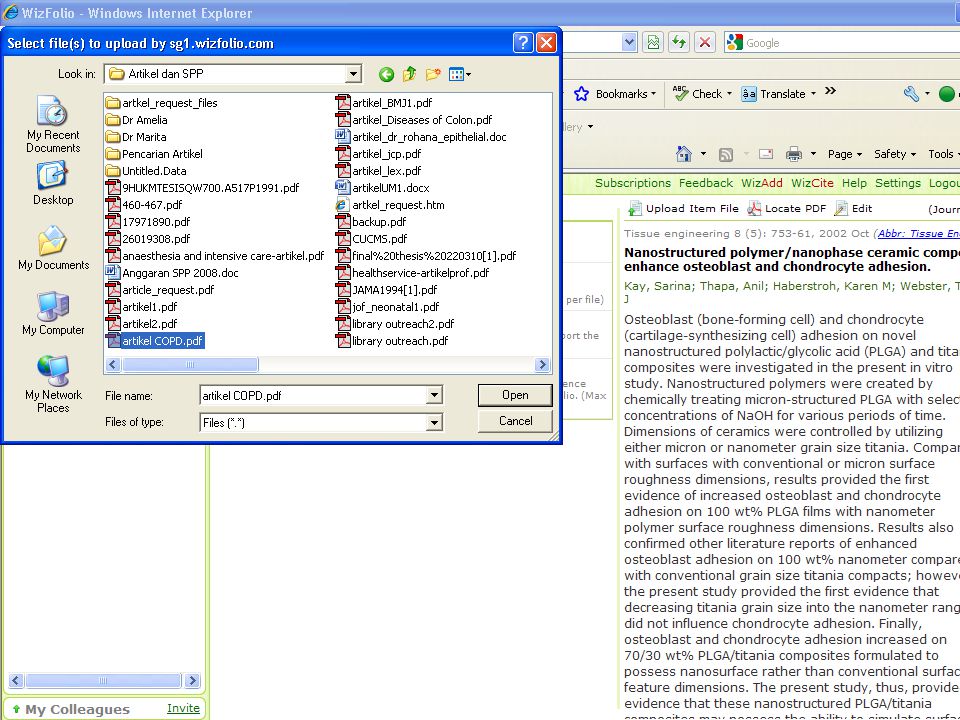Click Locate PDF
The height and width of the screenshot is (720, 960).
(x=786, y=209)
